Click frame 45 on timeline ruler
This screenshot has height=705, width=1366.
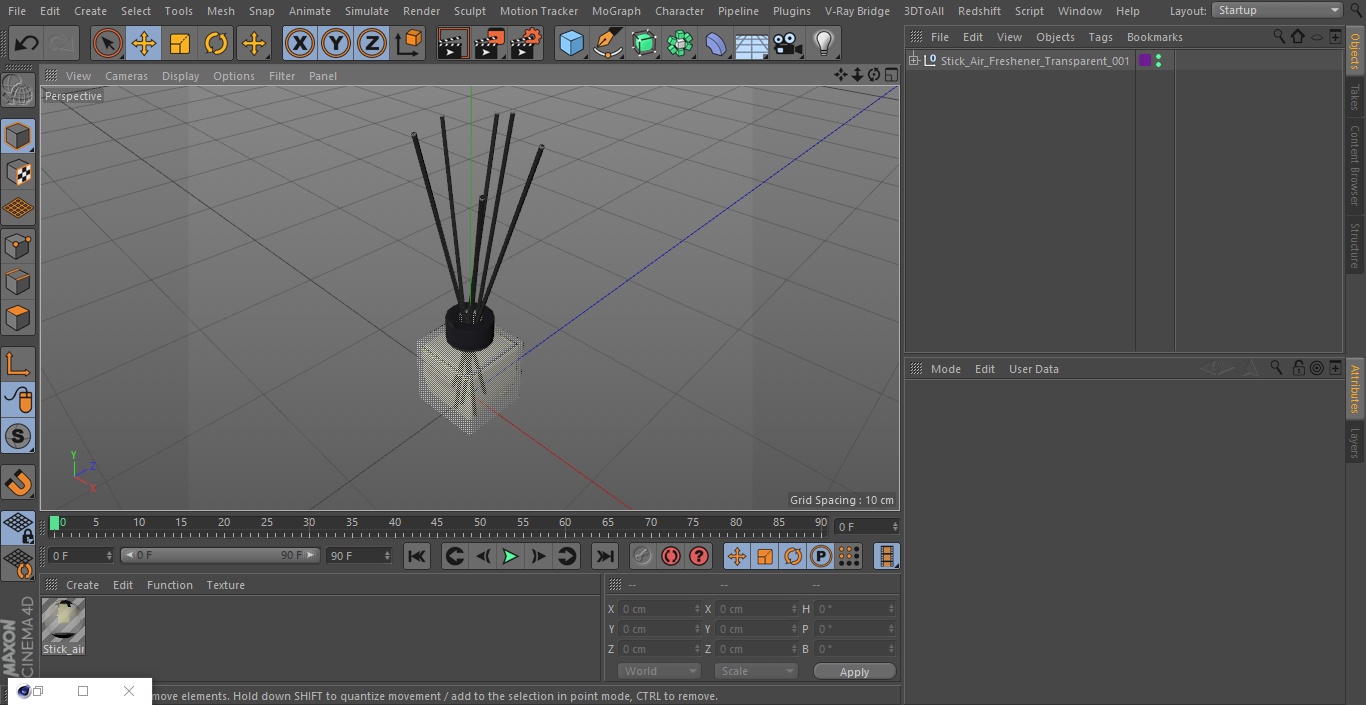[437, 522]
